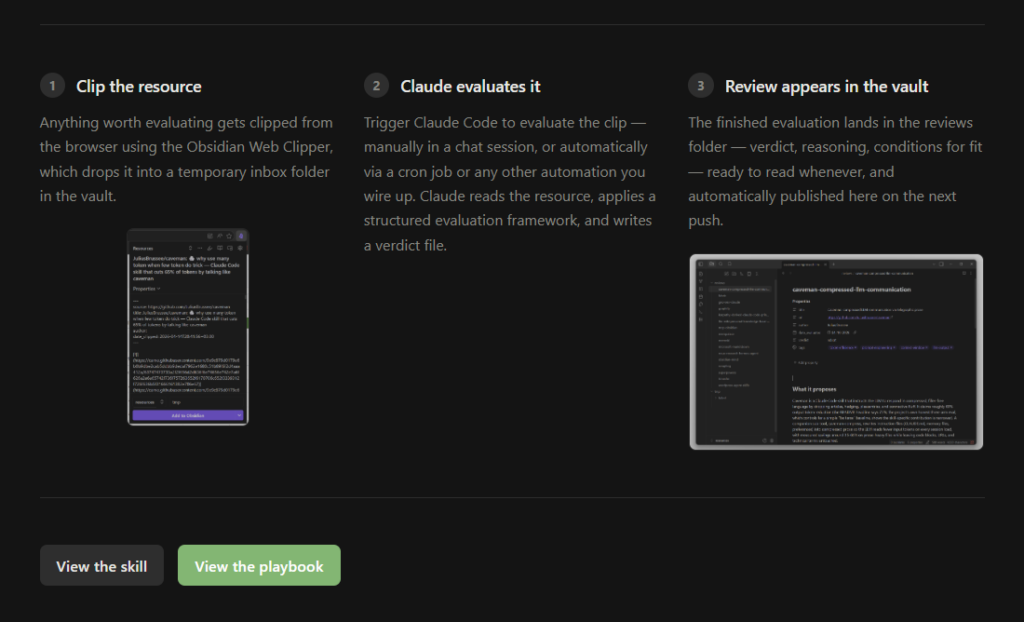The width and height of the screenshot is (1024, 622).
Task: Open the dropdown arrow beside Add to Obsidian
Action: pyautogui.click(x=238, y=414)
